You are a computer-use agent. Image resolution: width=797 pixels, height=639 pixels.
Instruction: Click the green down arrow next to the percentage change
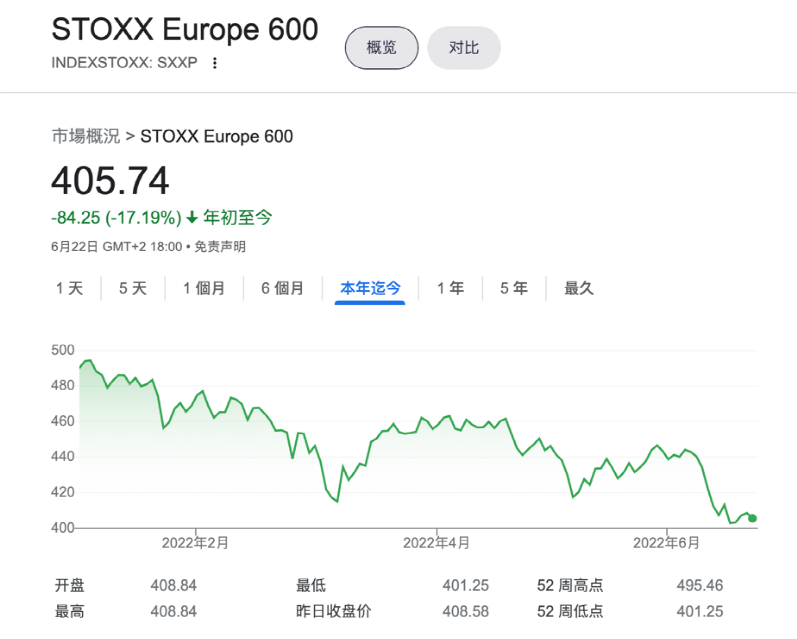click(x=192, y=217)
